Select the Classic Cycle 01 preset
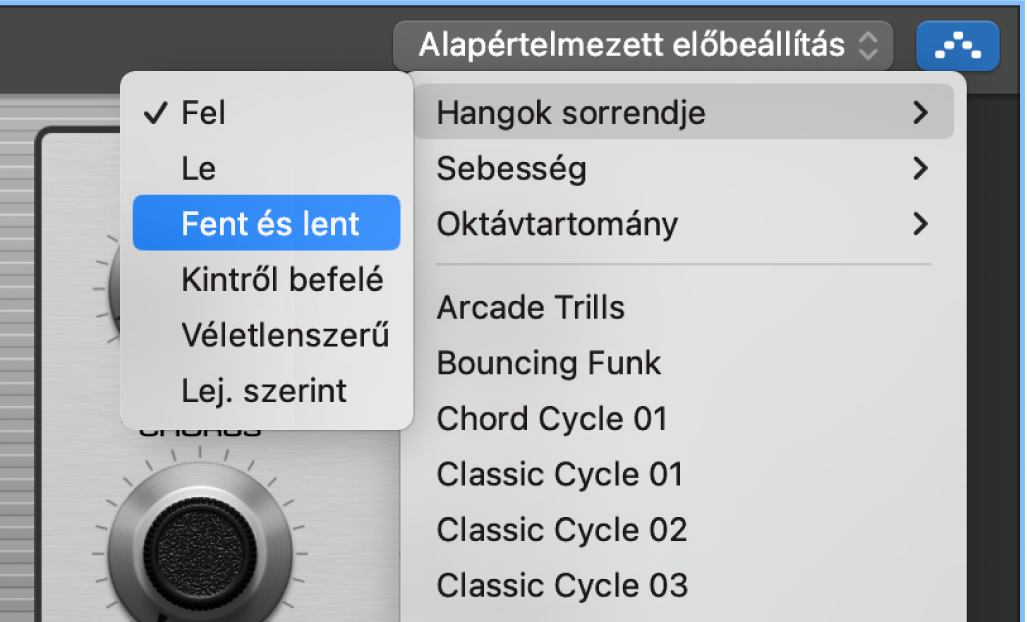Screen dimensions: 1027x622 (559, 474)
